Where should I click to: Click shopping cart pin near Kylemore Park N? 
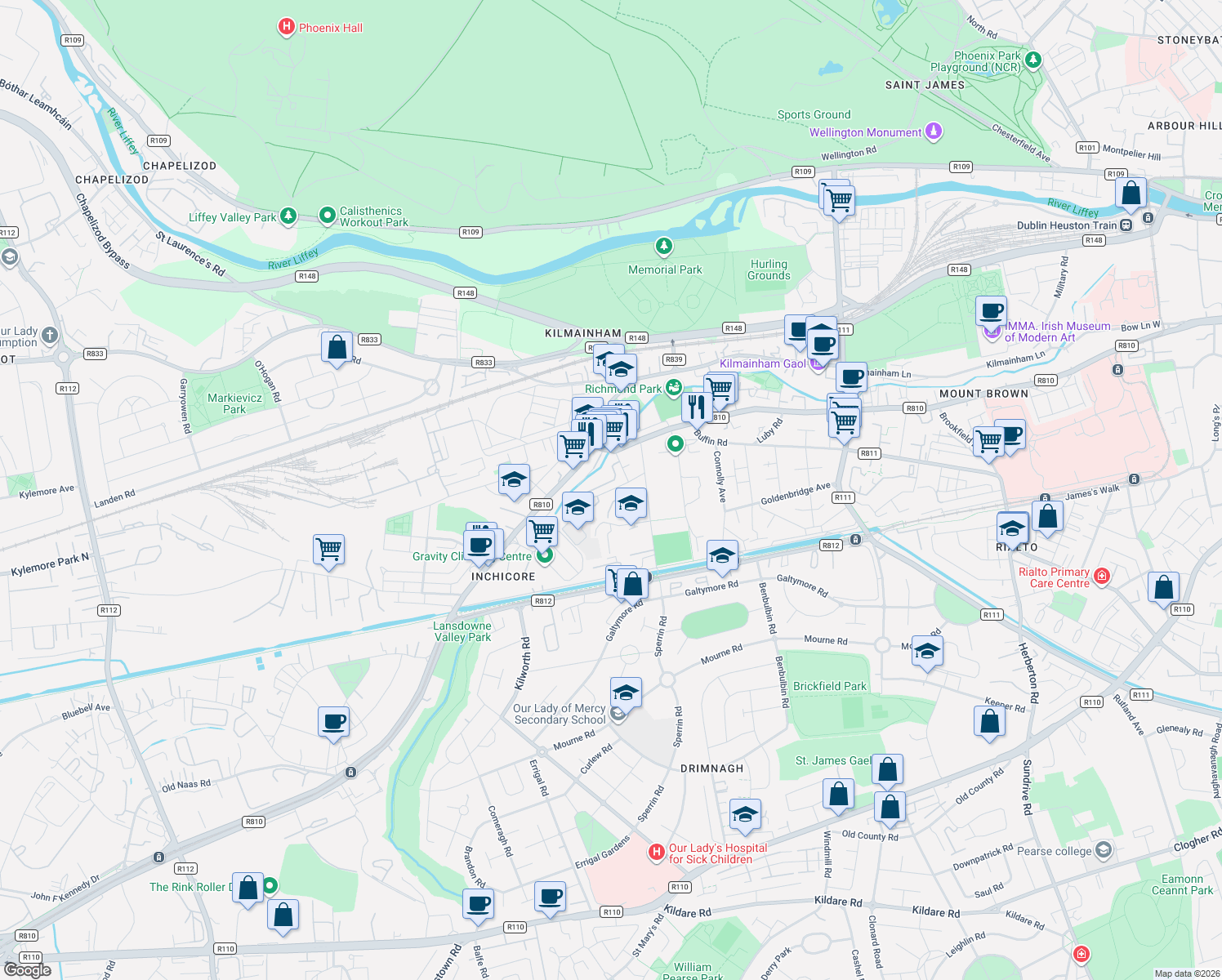pos(328,550)
